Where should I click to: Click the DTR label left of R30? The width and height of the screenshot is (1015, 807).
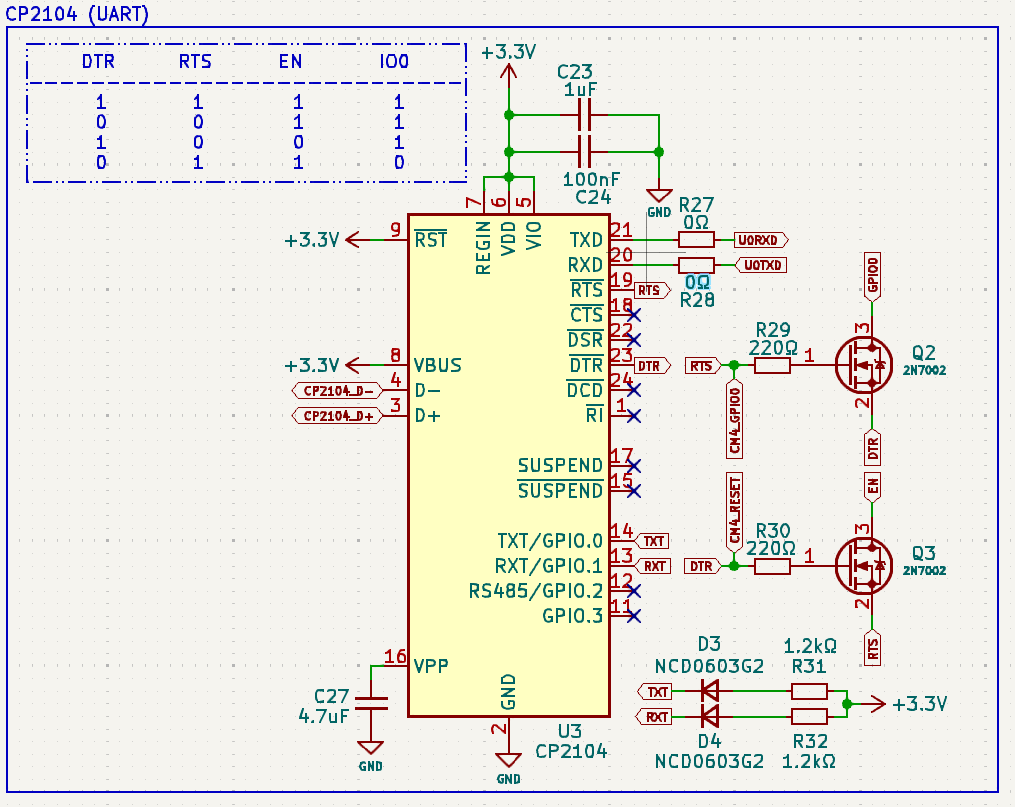click(703, 566)
